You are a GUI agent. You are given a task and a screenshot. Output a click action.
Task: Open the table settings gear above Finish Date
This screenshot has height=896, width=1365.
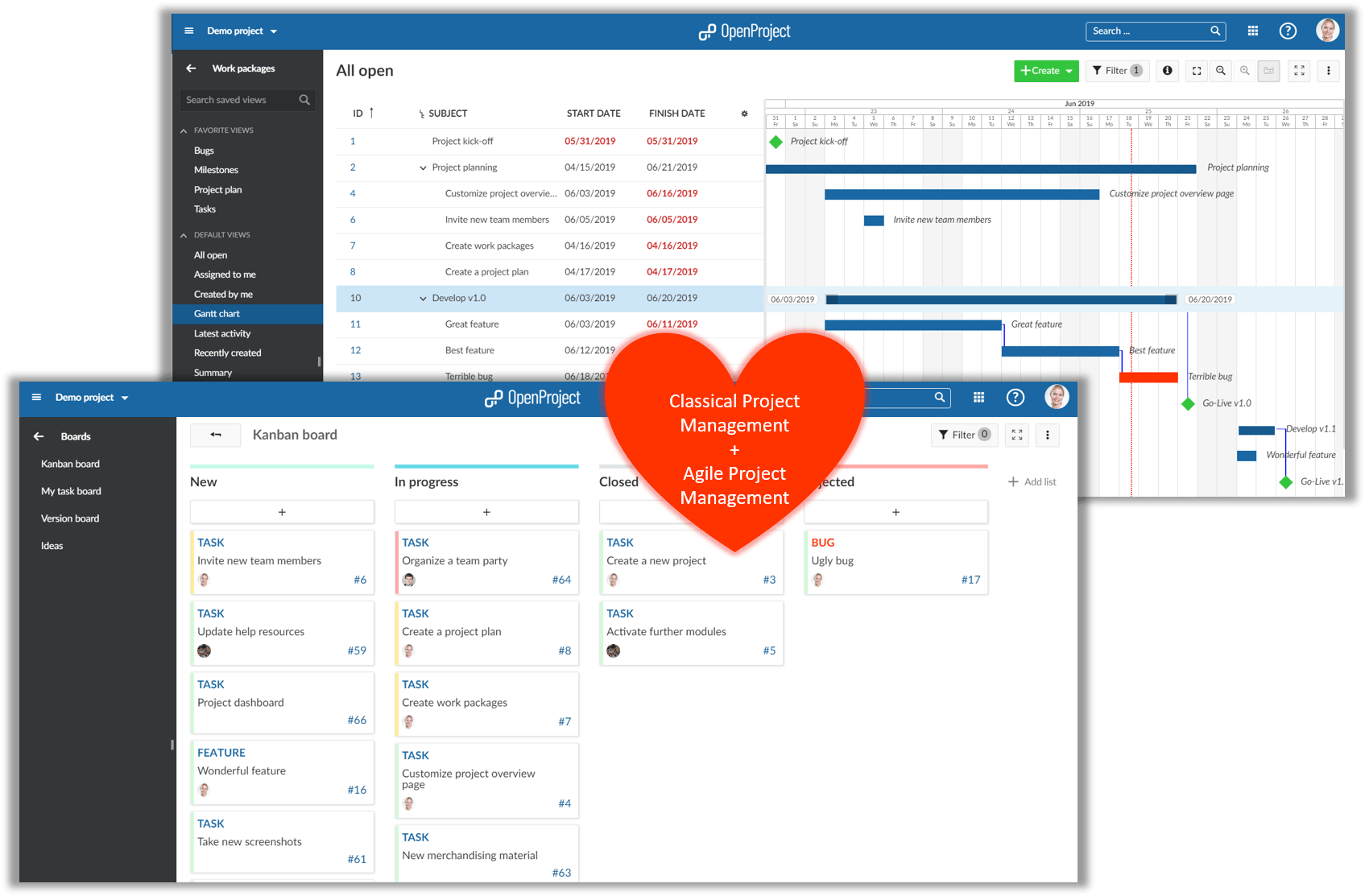(745, 114)
